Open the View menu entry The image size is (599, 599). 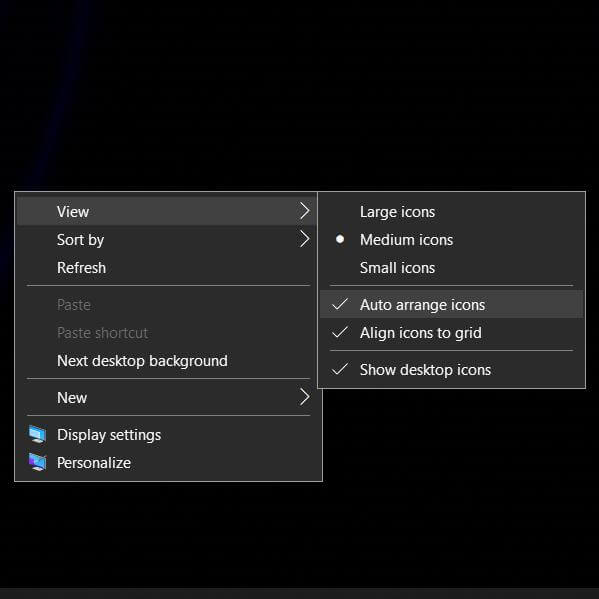[167, 212]
